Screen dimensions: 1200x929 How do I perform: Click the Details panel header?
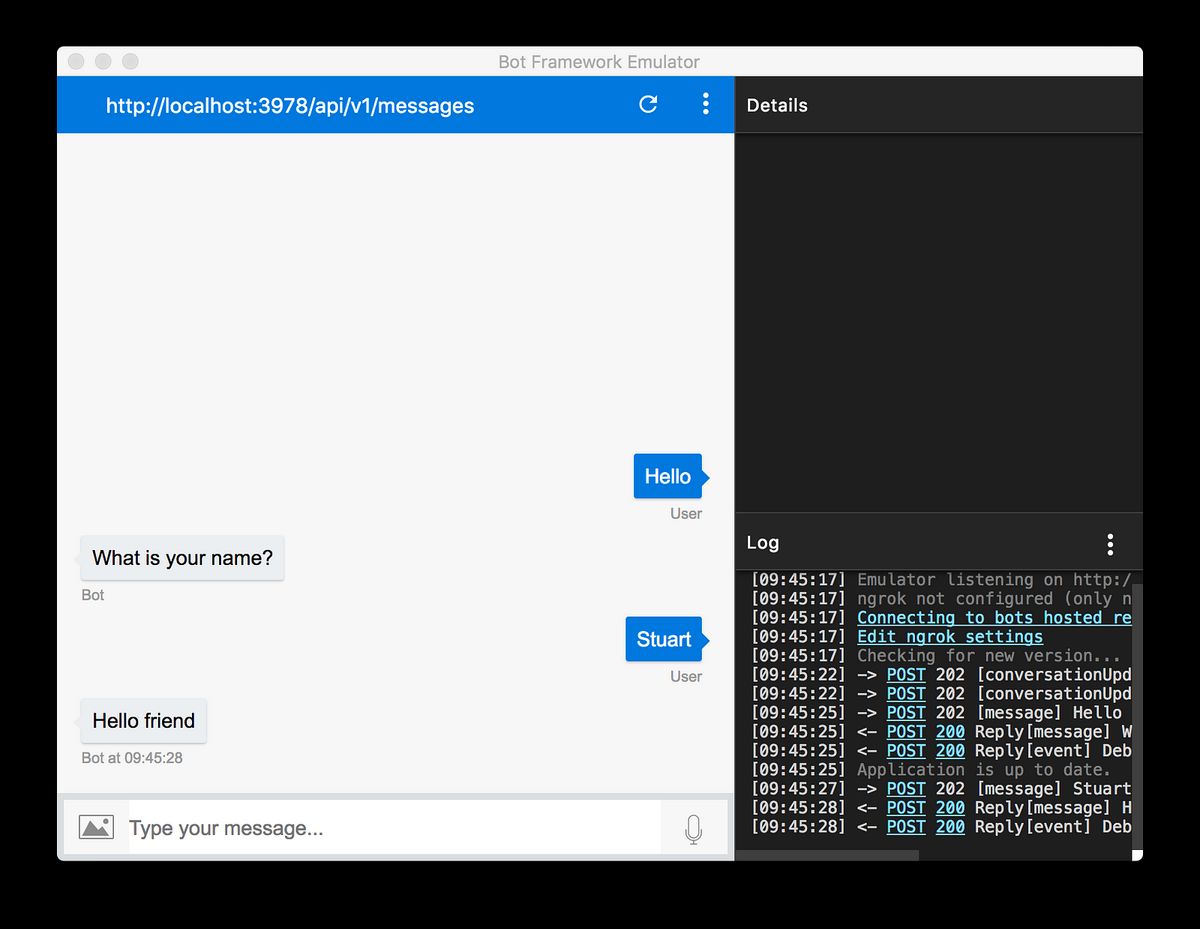(939, 105)
